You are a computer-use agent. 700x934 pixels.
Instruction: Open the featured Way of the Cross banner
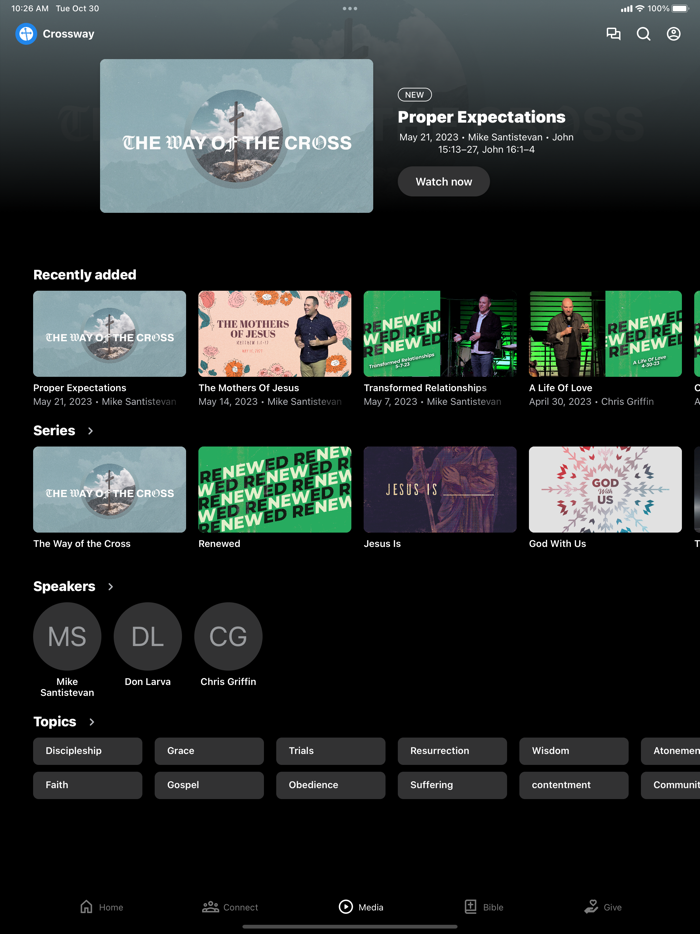click(x=237, y=136)
